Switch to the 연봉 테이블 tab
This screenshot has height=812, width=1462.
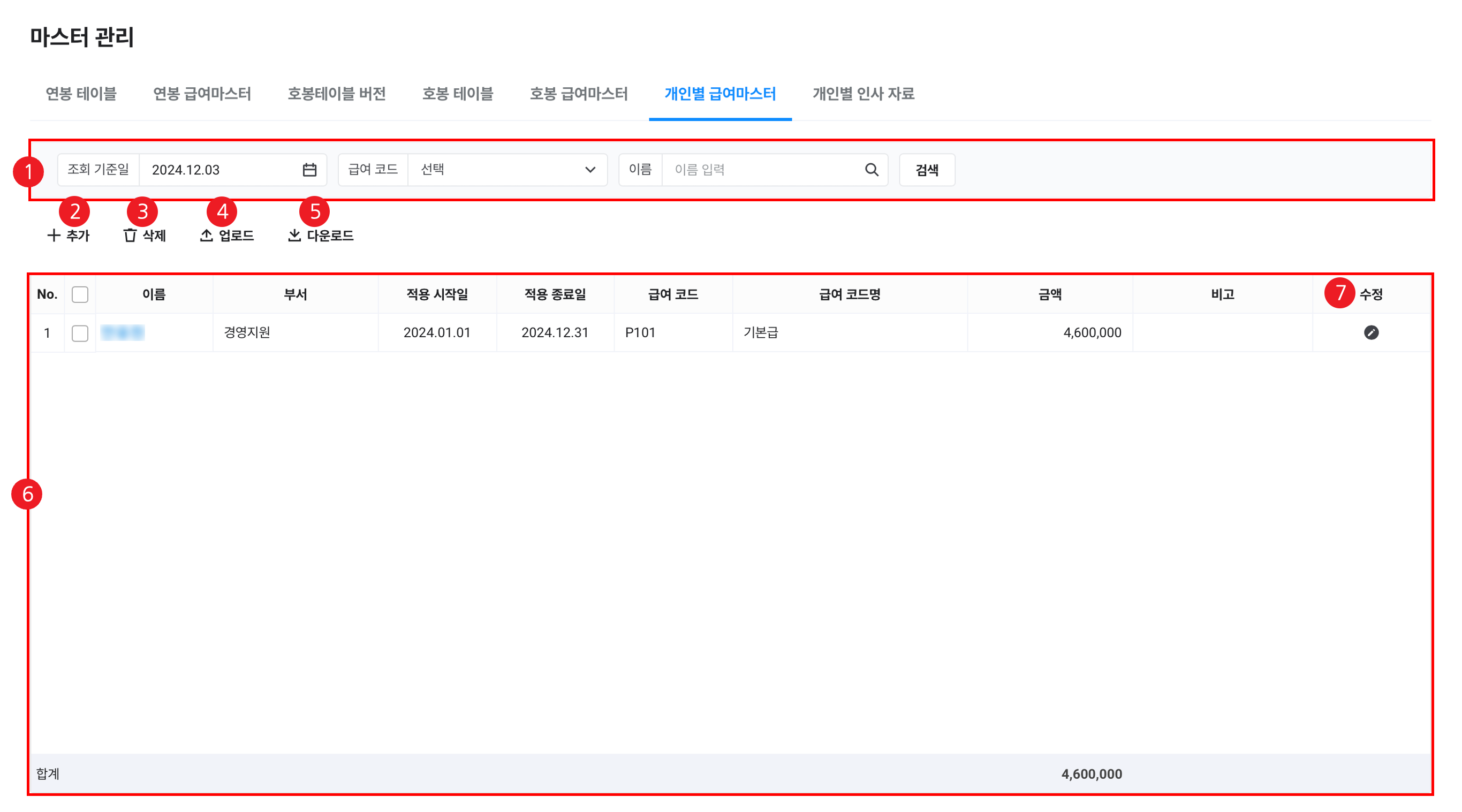coord(81,94)
